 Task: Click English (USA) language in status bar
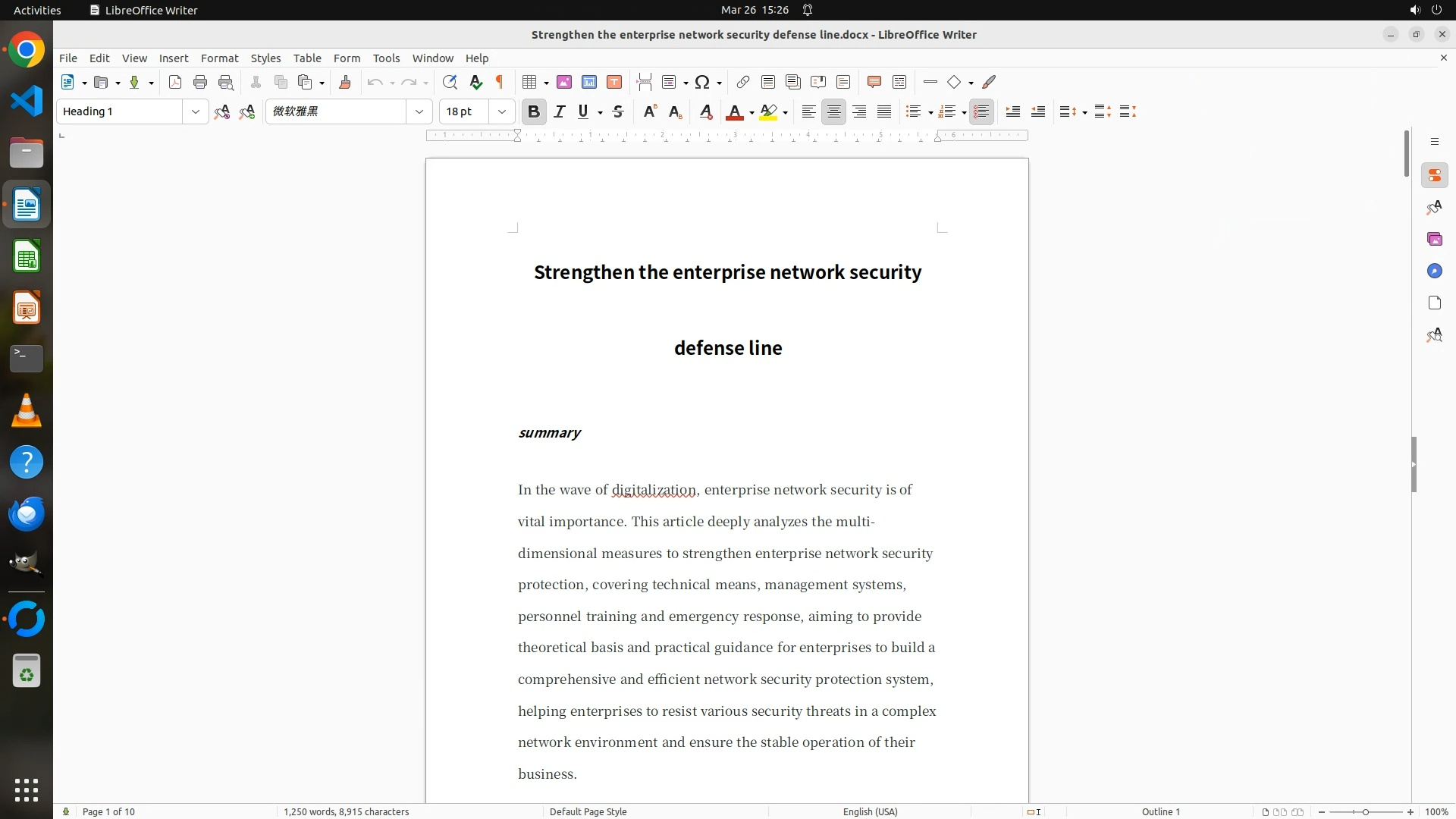(x=870, y=811)
